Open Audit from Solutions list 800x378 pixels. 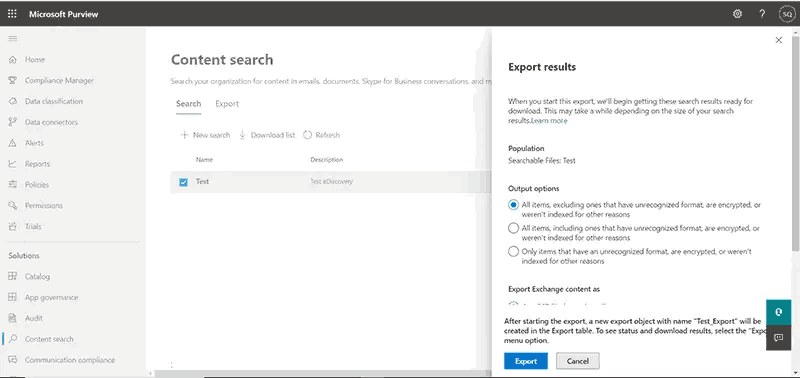[x=34, y=318]
